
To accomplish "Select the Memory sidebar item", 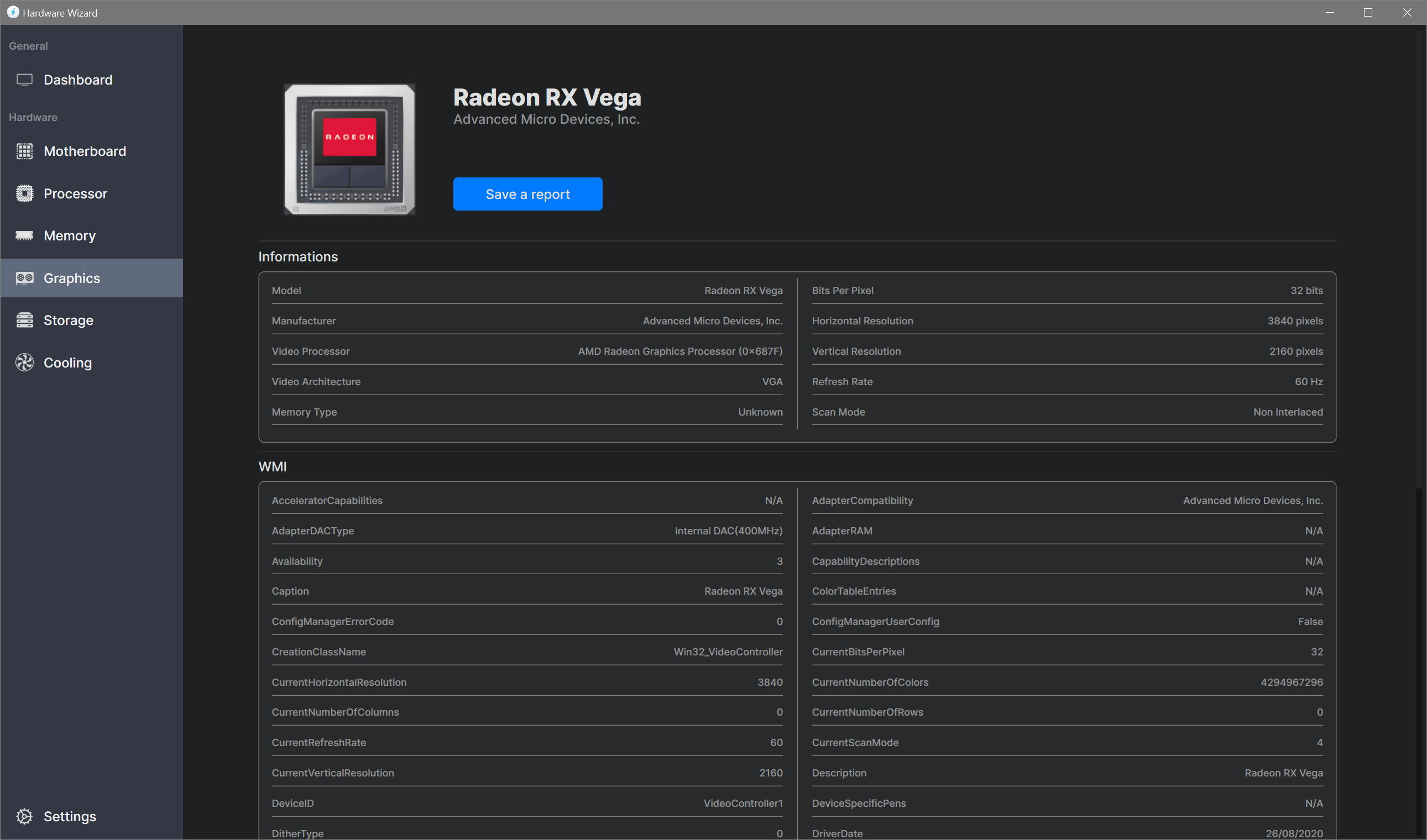I will click(70, 235).
